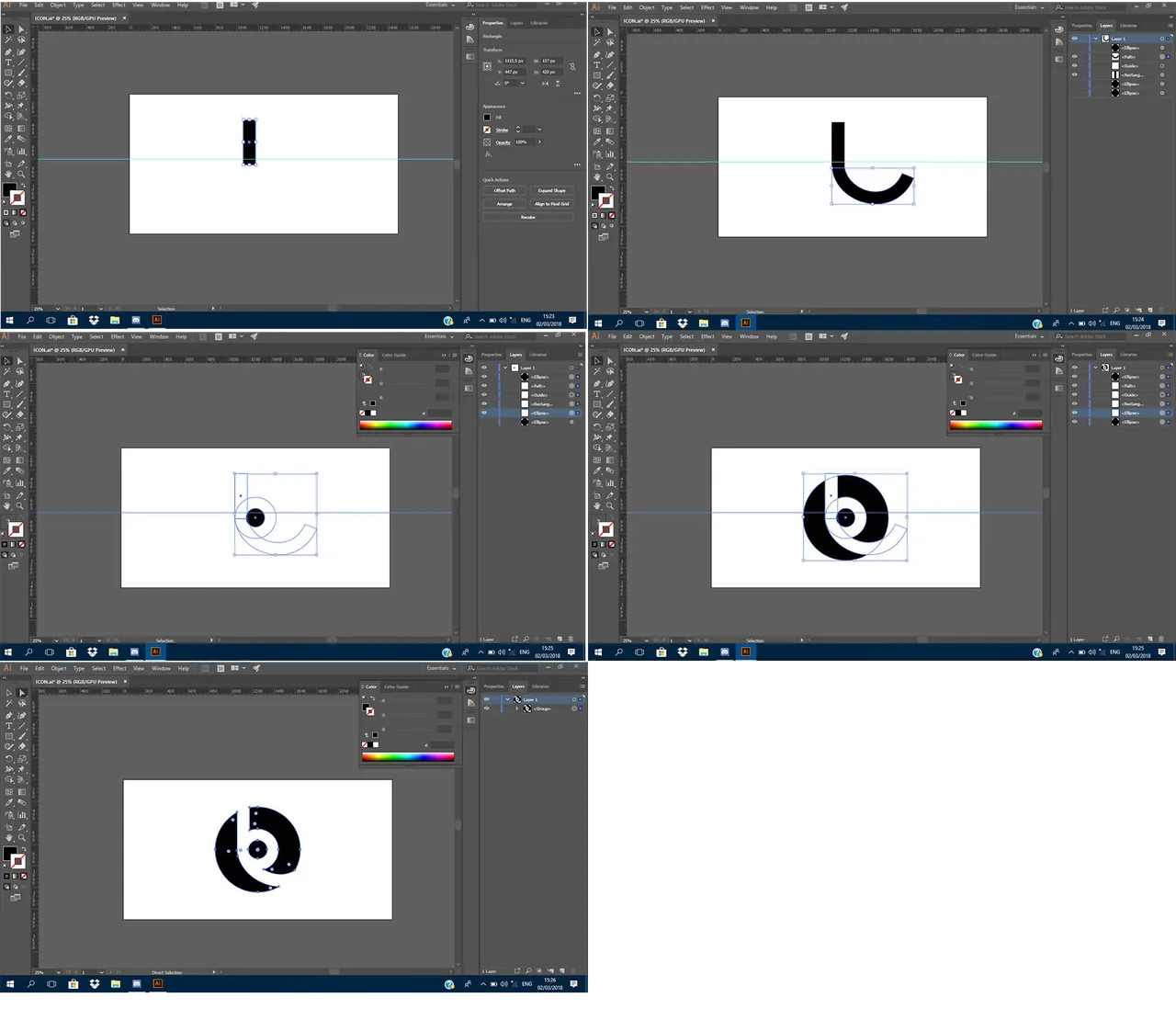Open the 25% zoom level dropdown in top-left screenshot
Viewport: 1176px width, 1009px height.
tap(58, 309)
